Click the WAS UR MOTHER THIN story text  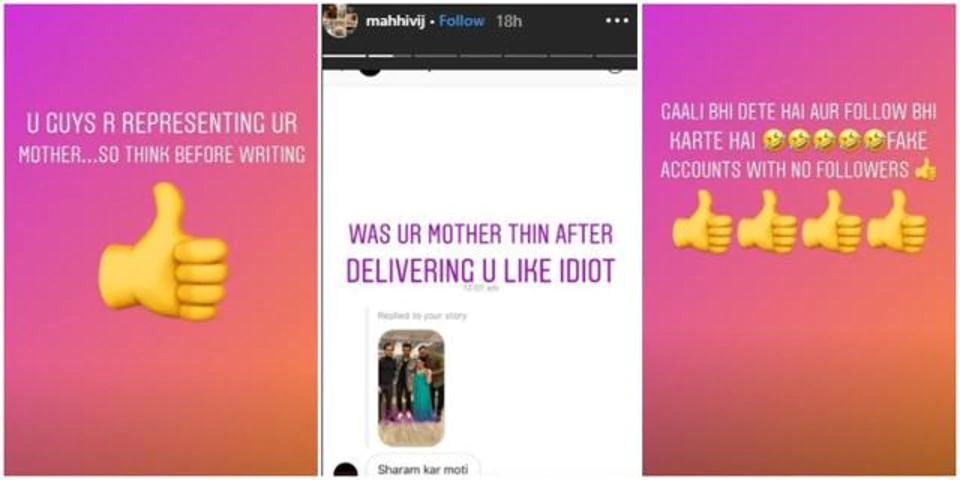pyautogui.click(x=481, y=253)
